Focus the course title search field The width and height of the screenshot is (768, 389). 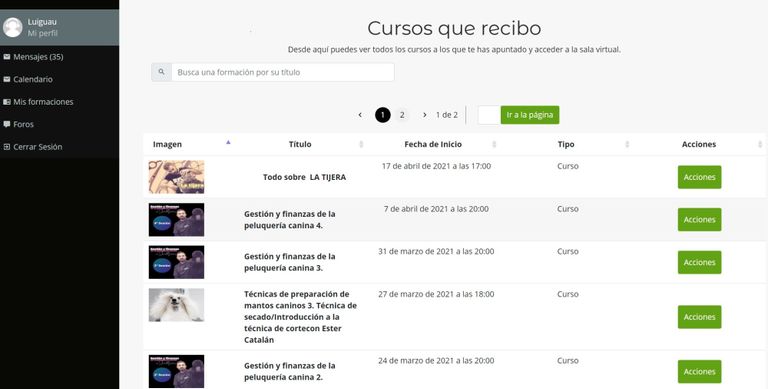[x=283, y=72]
